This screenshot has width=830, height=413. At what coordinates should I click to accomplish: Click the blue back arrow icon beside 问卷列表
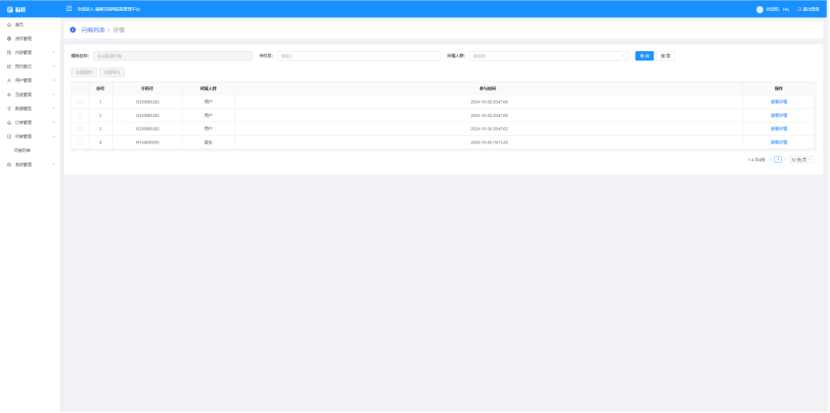(x=73, y=30)
